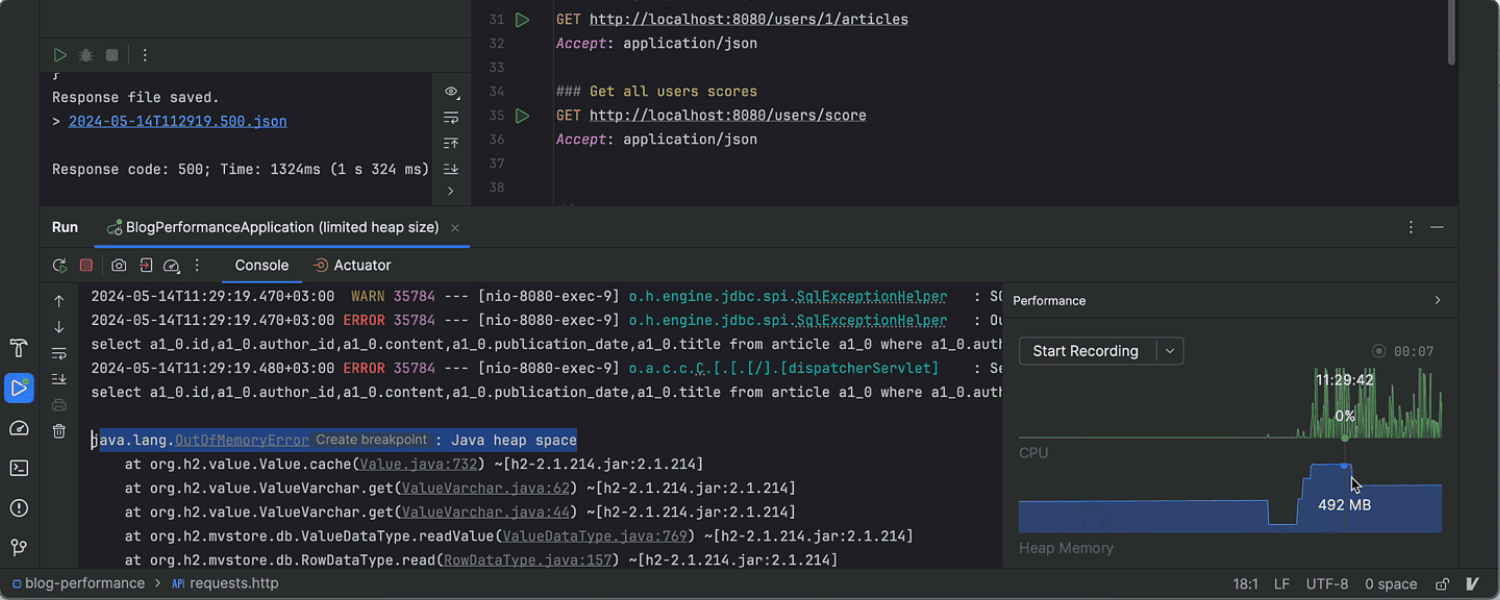The height and width of the screenshot is (600, 1500).
Task: Open the Profiler tool window from left sidebar
Action: pyautogui.click(x=19, y=428)
